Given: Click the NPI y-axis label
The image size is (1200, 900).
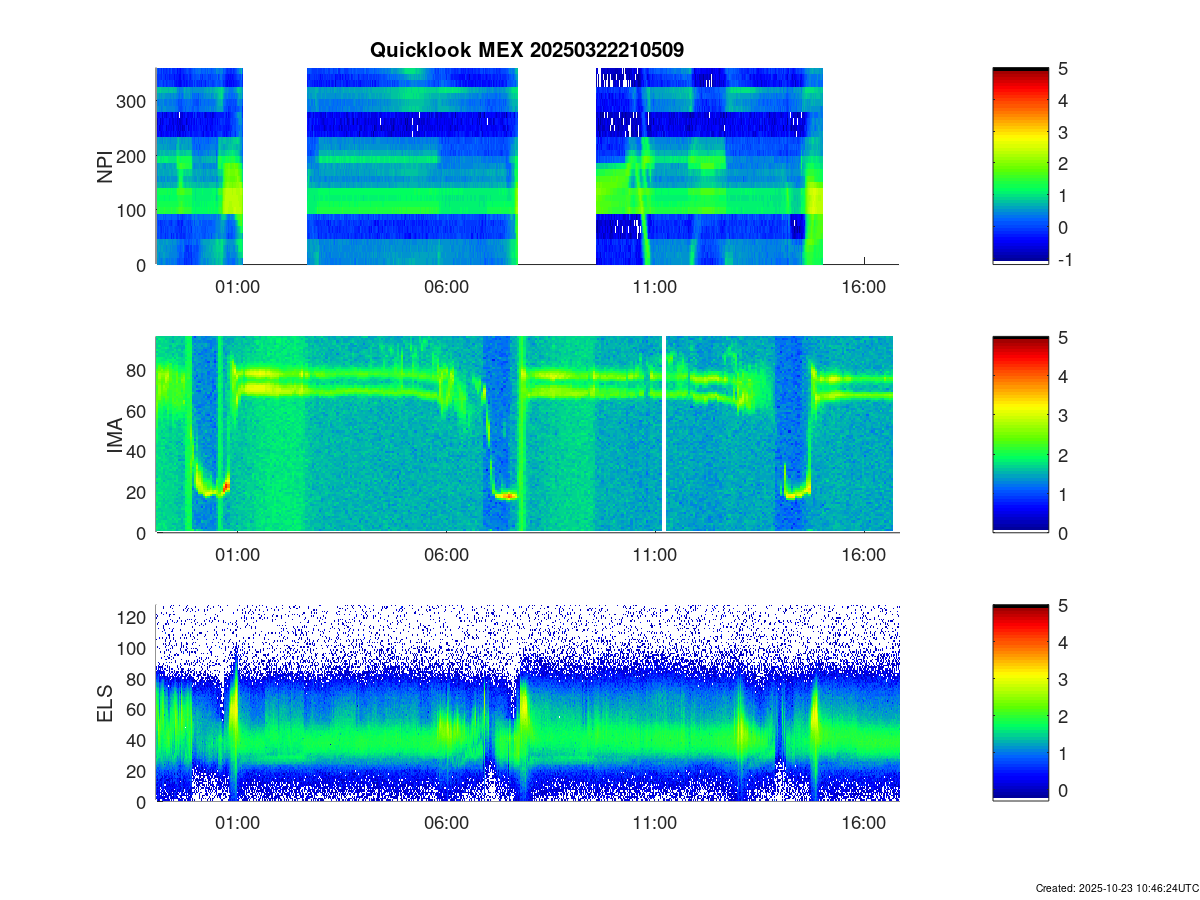Looking at the screenshot, I should point(105,166).
